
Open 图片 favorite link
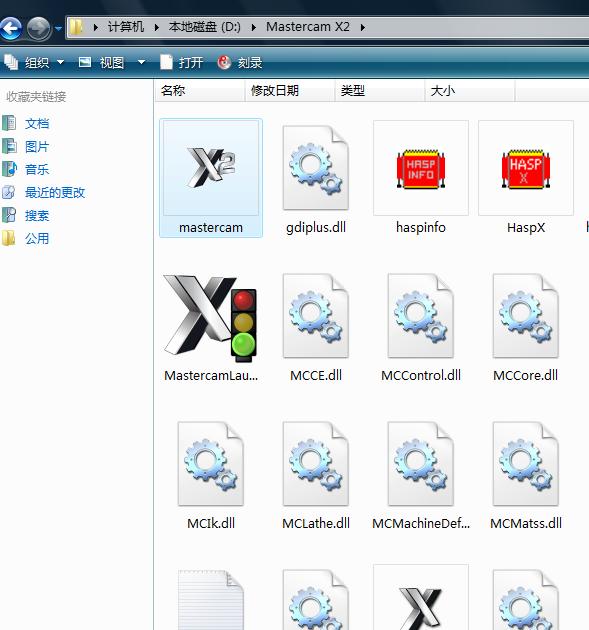coord(37,147)
